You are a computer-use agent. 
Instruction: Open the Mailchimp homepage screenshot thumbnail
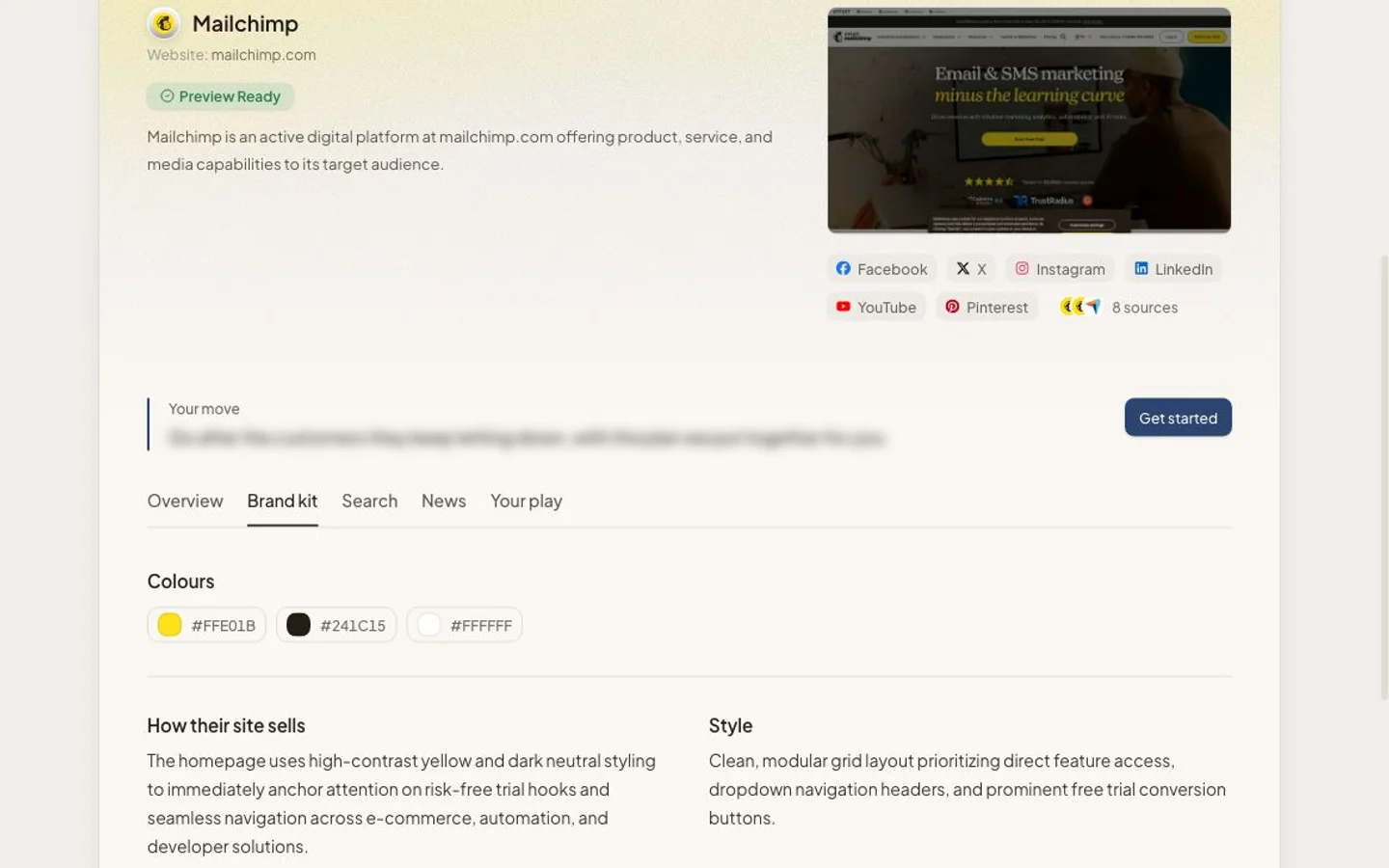(x=1029, y=121)
